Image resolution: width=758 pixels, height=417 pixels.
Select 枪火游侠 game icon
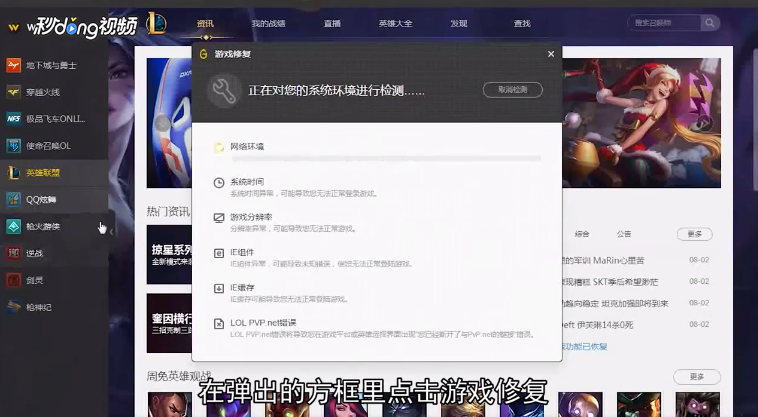click(x=14, y=226)
